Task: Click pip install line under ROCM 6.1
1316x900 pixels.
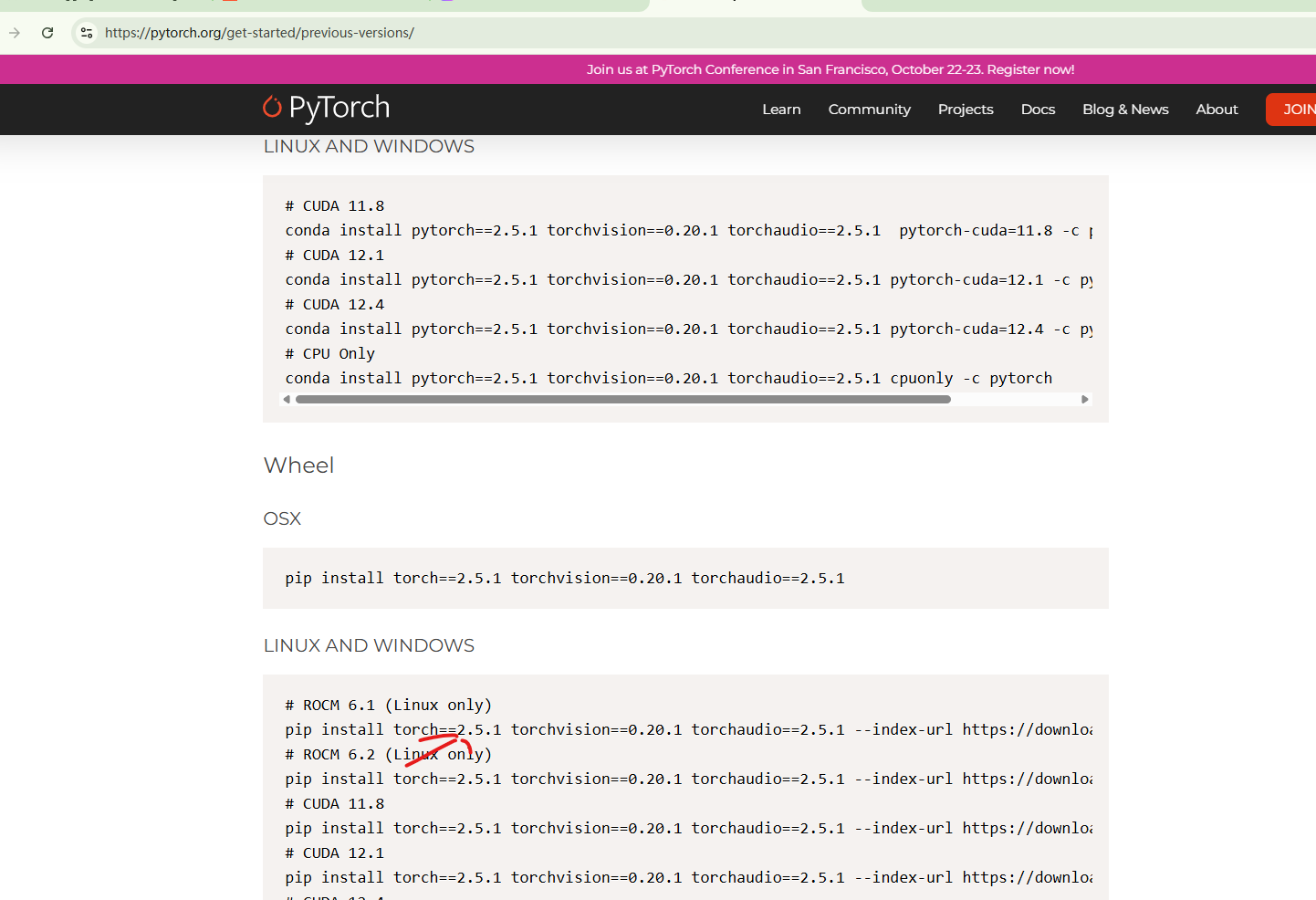Action: (x=689, y=730)
